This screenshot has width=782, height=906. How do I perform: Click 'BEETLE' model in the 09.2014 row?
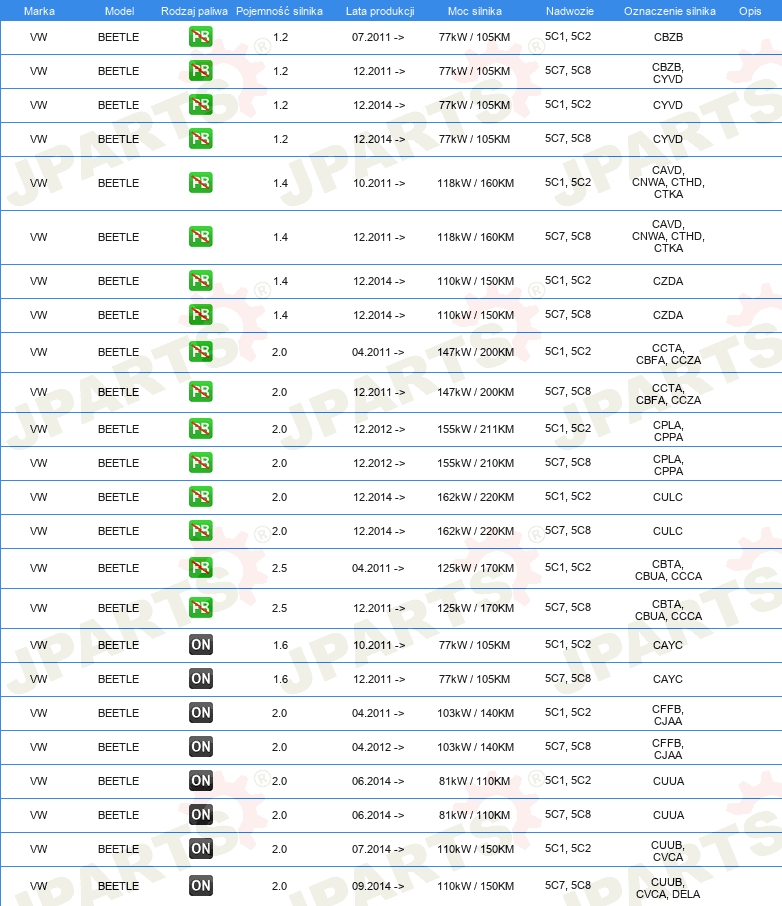pos(118,886)
